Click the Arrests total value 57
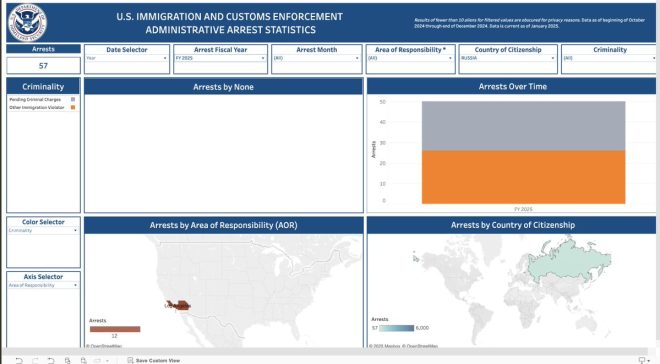660x364 pixels. point(43,66)
